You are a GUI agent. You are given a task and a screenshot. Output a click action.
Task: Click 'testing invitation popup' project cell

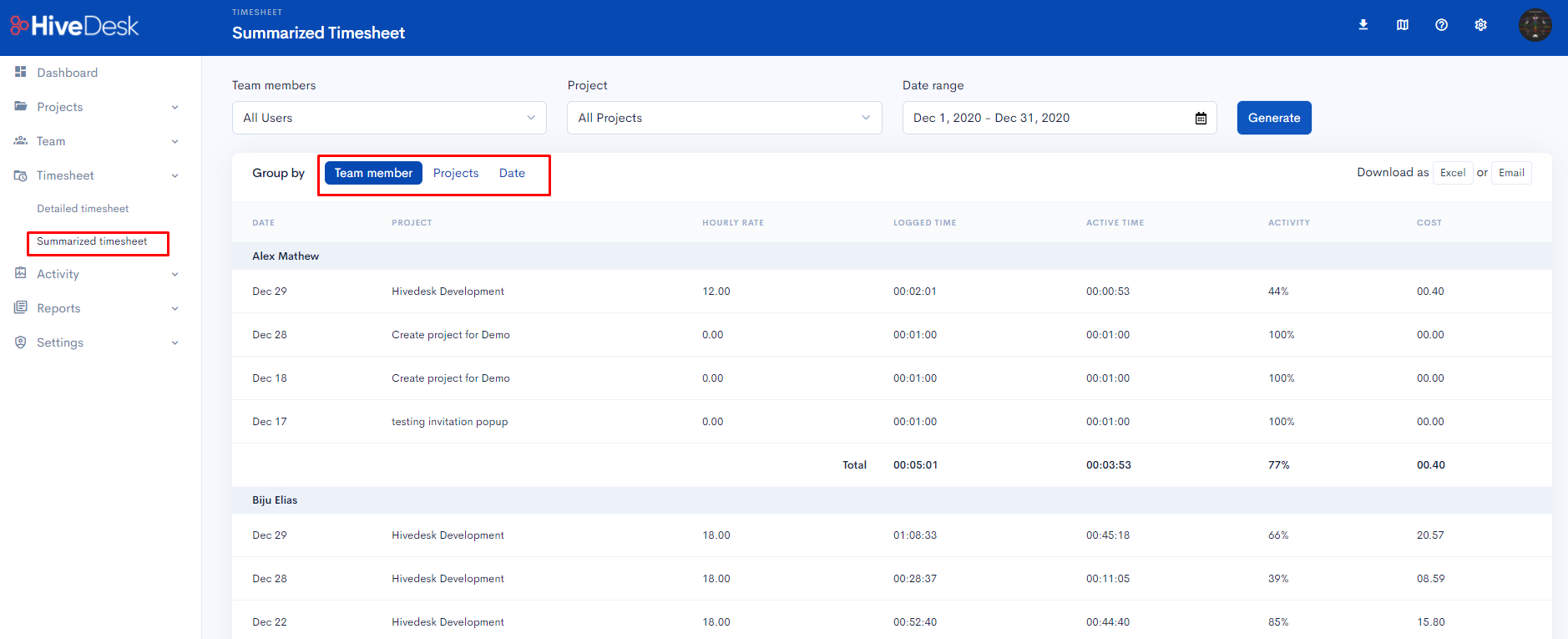pyautogui.click(x=450, y=422)
